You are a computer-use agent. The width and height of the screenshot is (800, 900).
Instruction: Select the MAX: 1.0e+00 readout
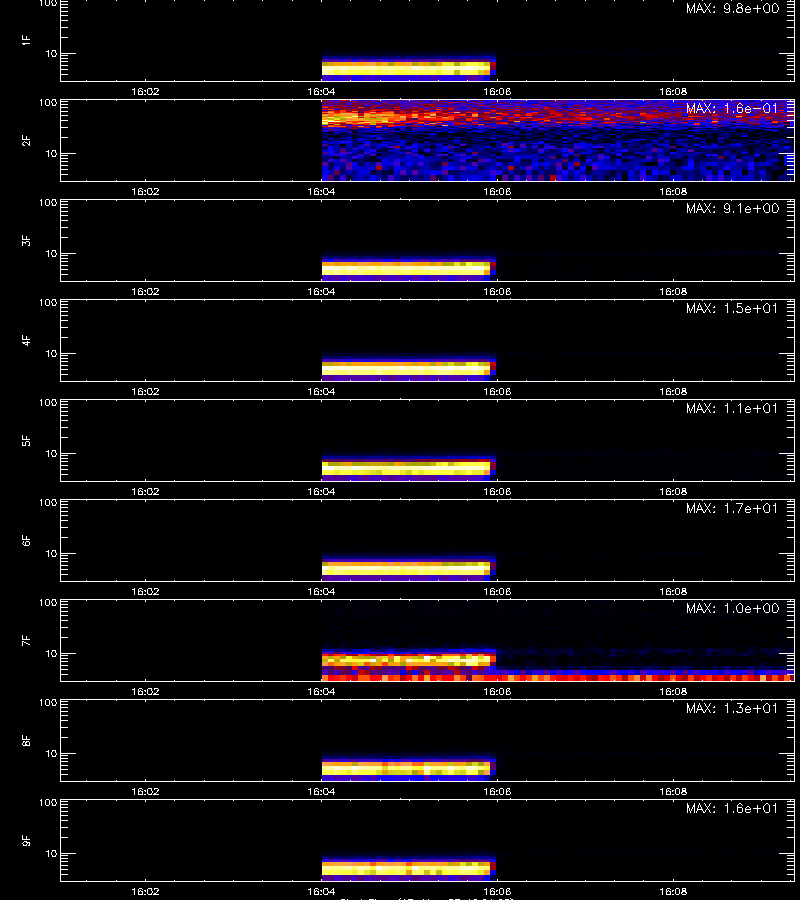tap(732, 608)
